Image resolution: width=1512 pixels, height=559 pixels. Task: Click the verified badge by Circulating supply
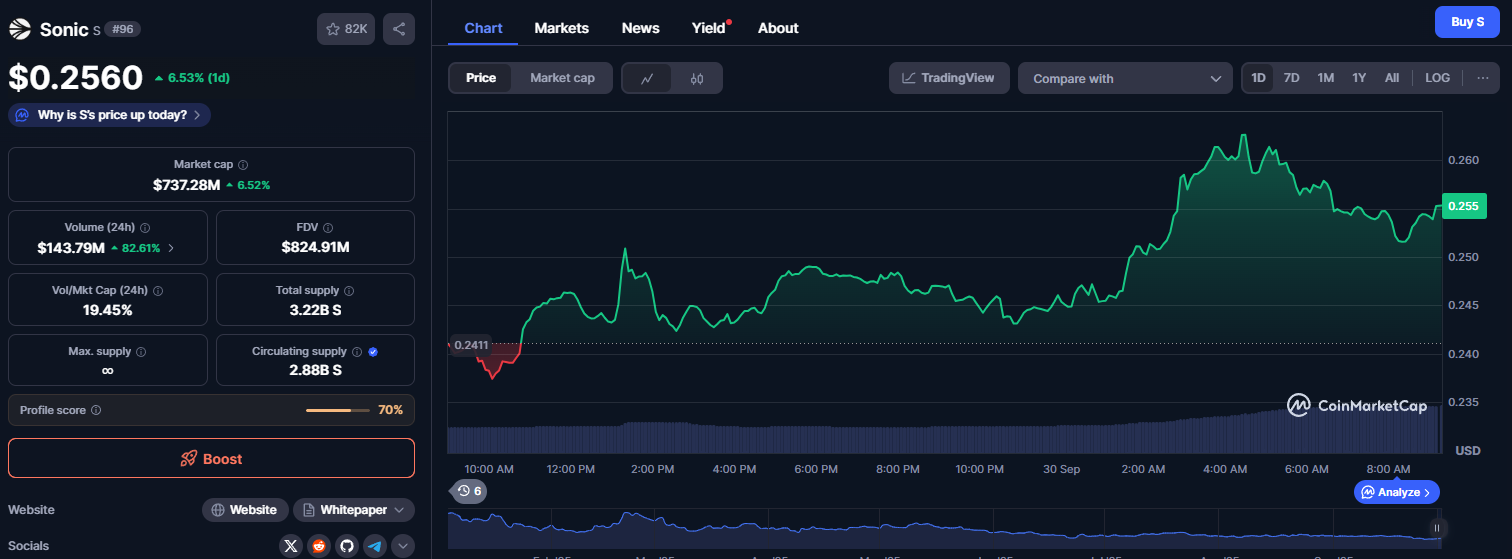(373, 352)
